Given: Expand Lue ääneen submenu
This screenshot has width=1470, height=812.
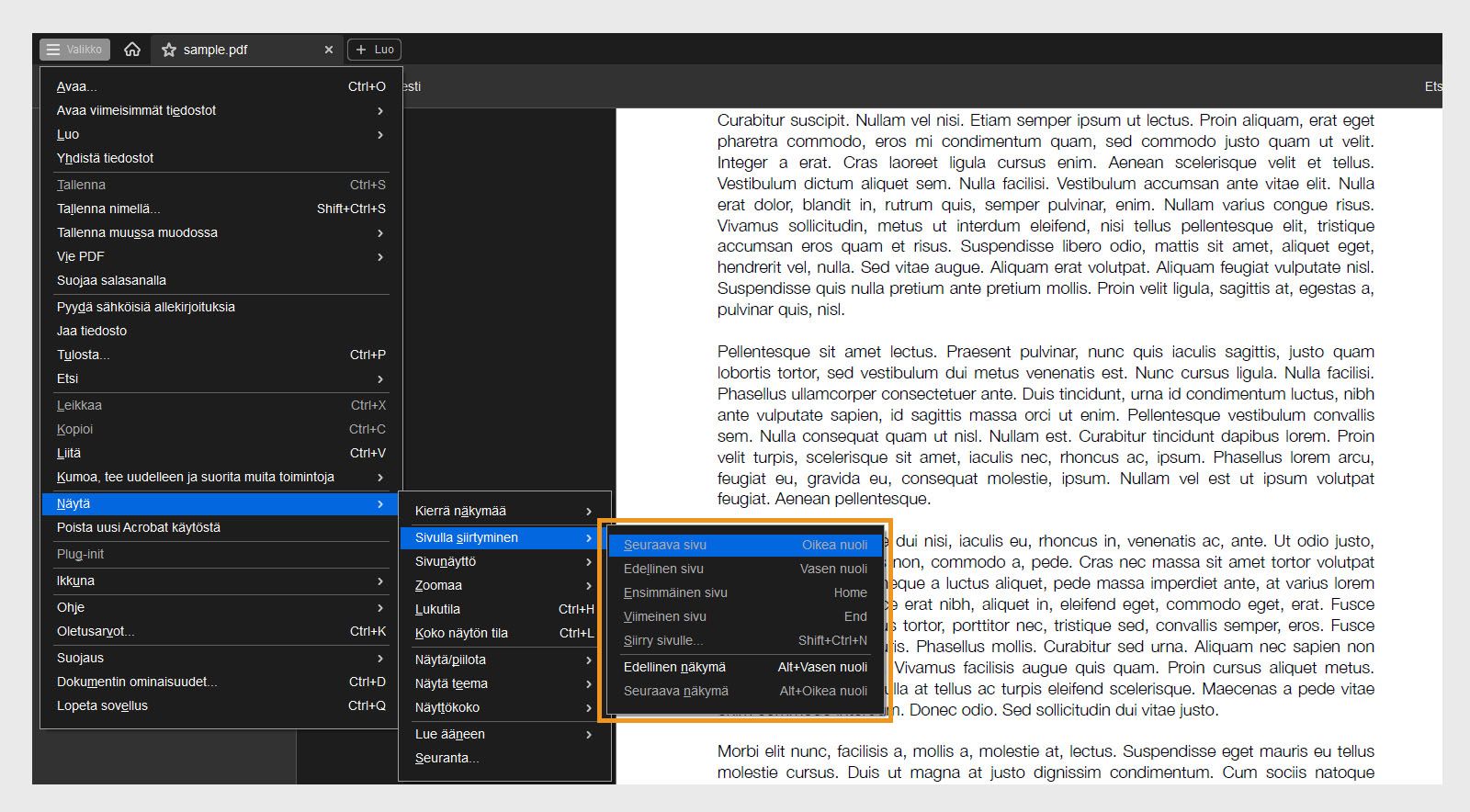Looking at the screenshot, I should [504, 734].
